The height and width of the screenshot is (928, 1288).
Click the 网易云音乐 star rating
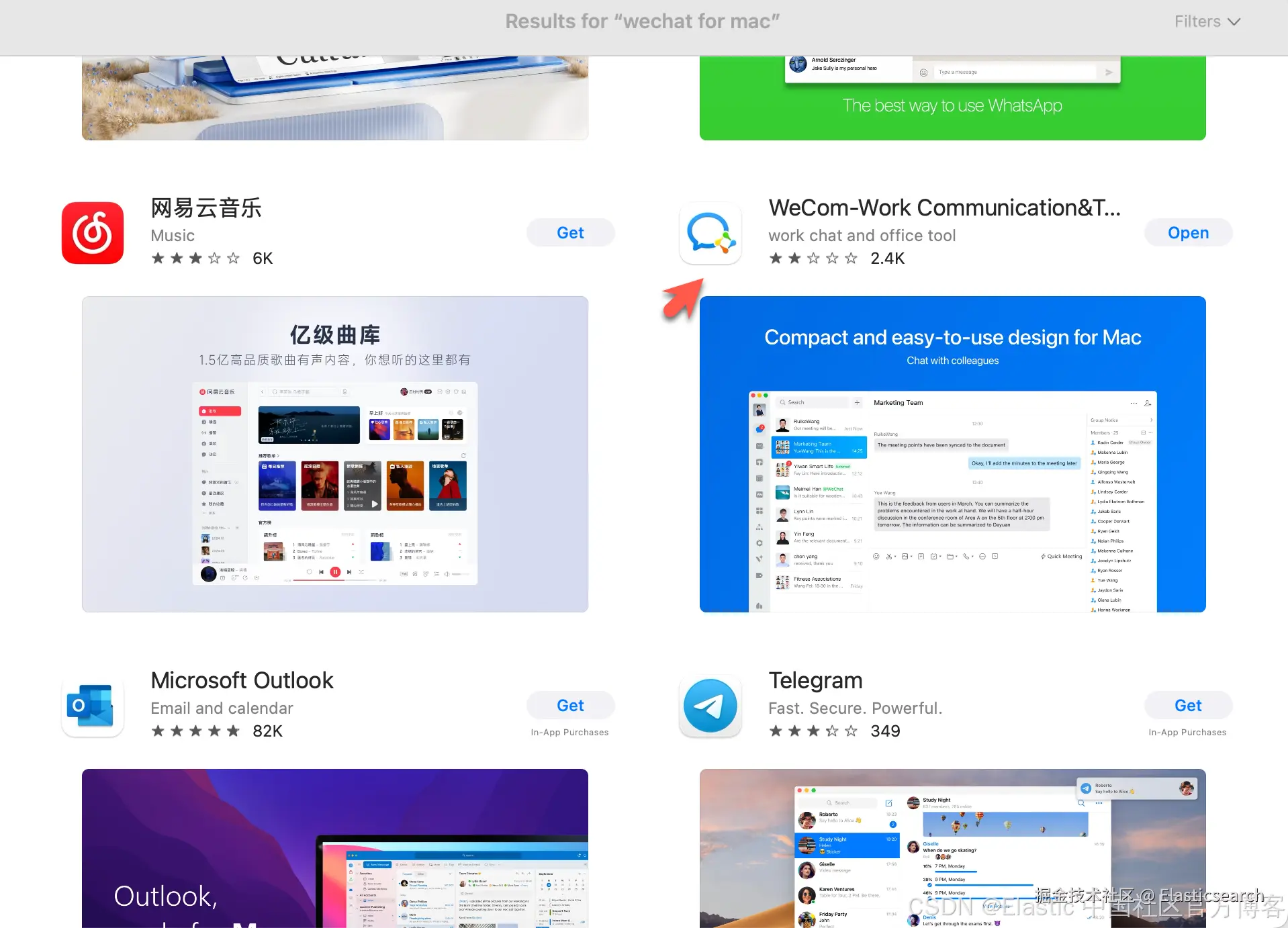point(195,259)
